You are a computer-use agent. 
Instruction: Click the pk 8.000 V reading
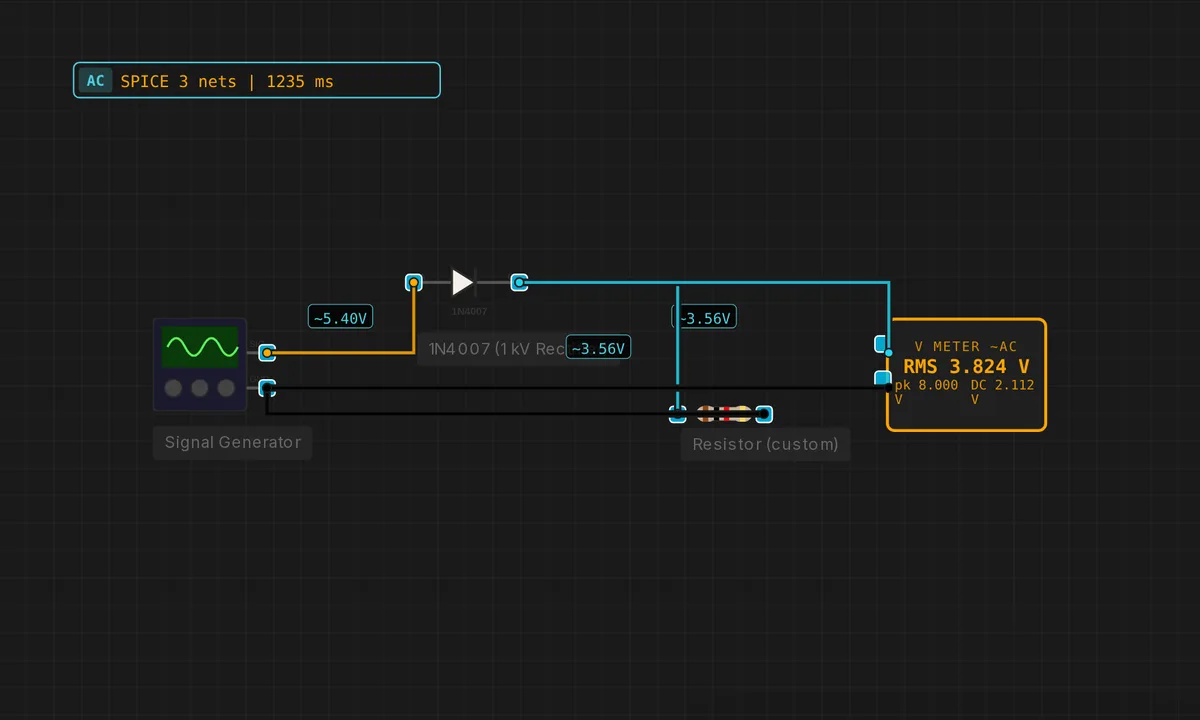[x=926, y=391]
